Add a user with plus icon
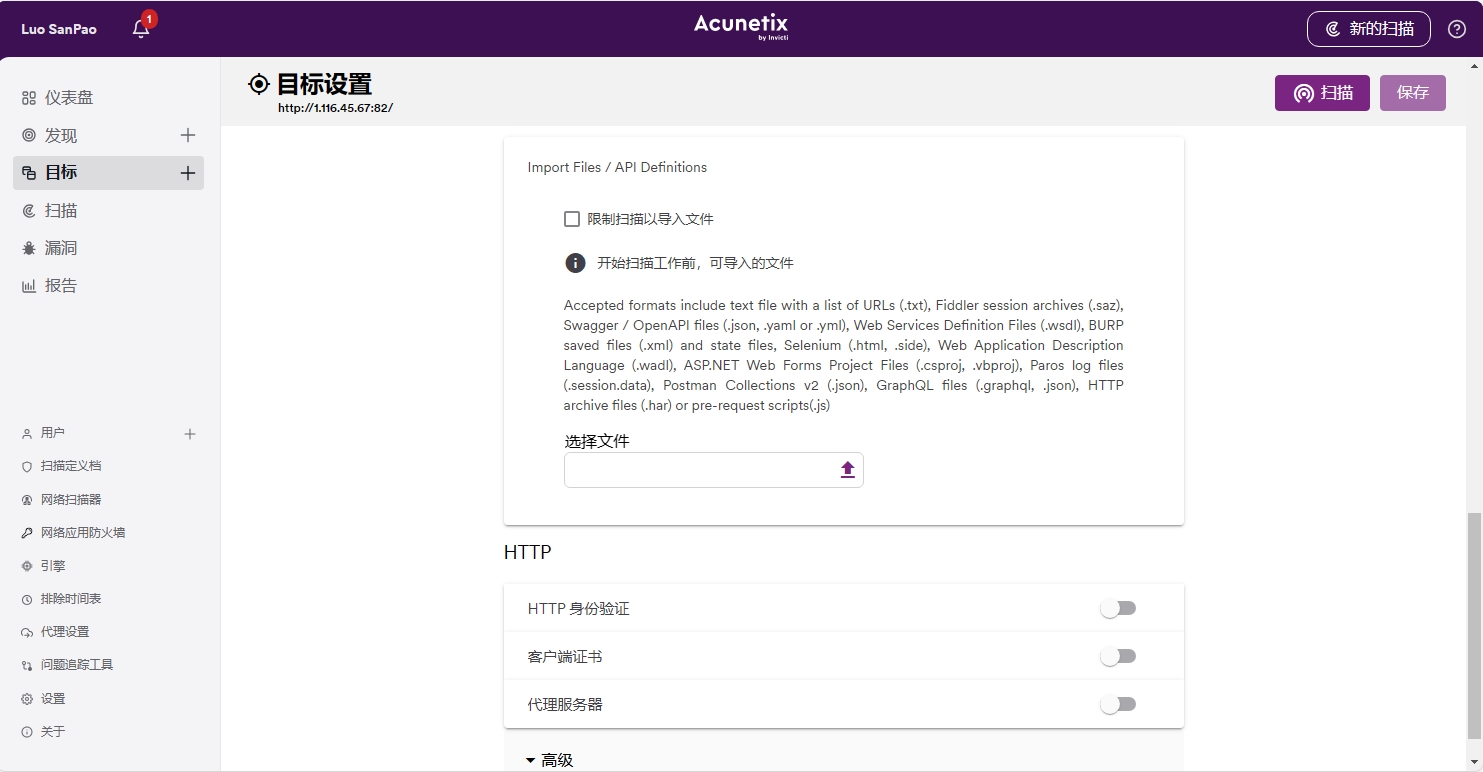The image size is (1483, 772). pyautogui.click(x=190, y=434)
